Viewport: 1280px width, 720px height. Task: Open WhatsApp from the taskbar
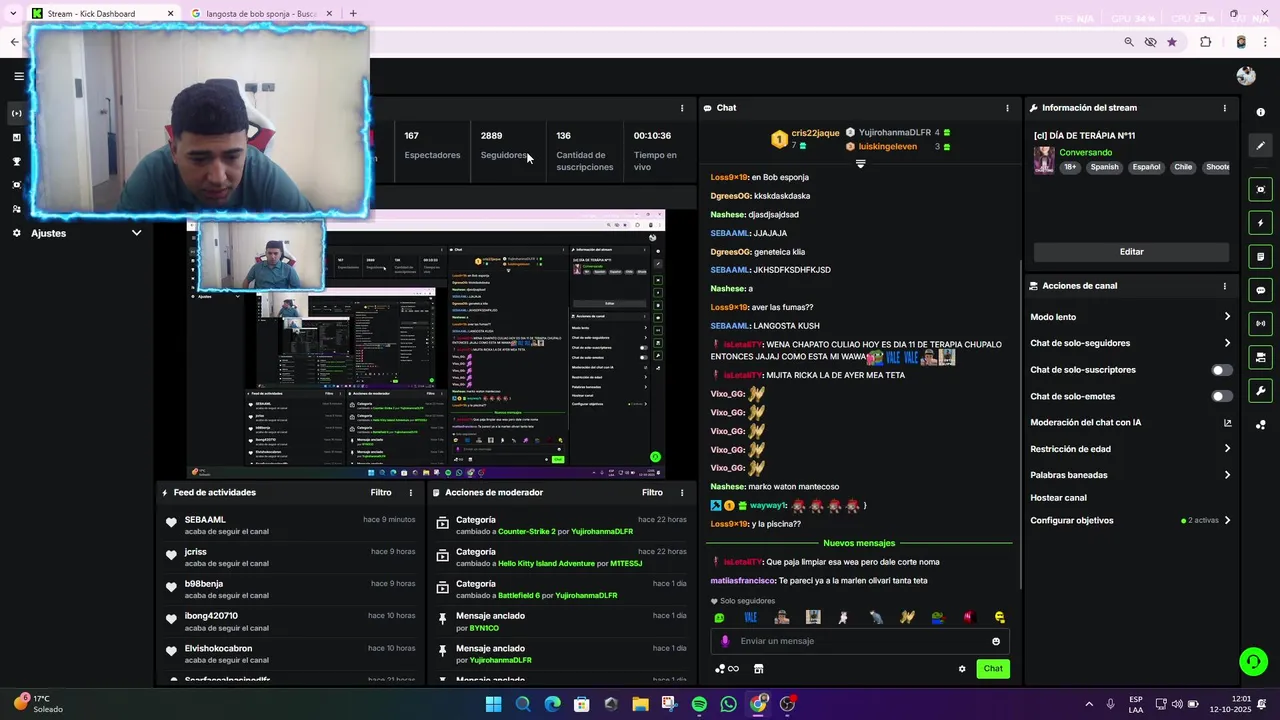click(x=728, y=704)
